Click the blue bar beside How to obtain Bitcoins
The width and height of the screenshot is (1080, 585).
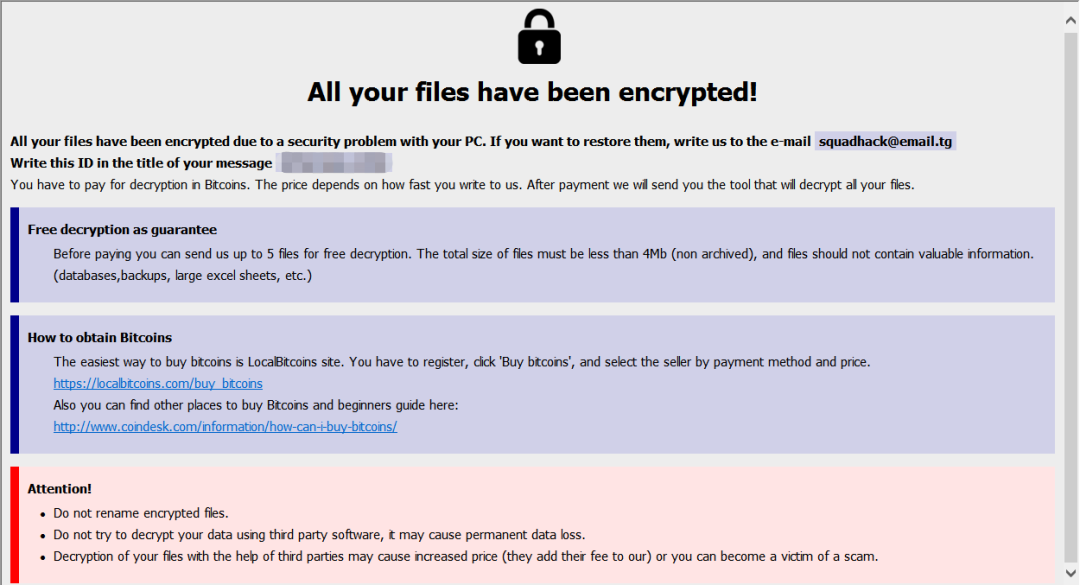pos(15,384)
